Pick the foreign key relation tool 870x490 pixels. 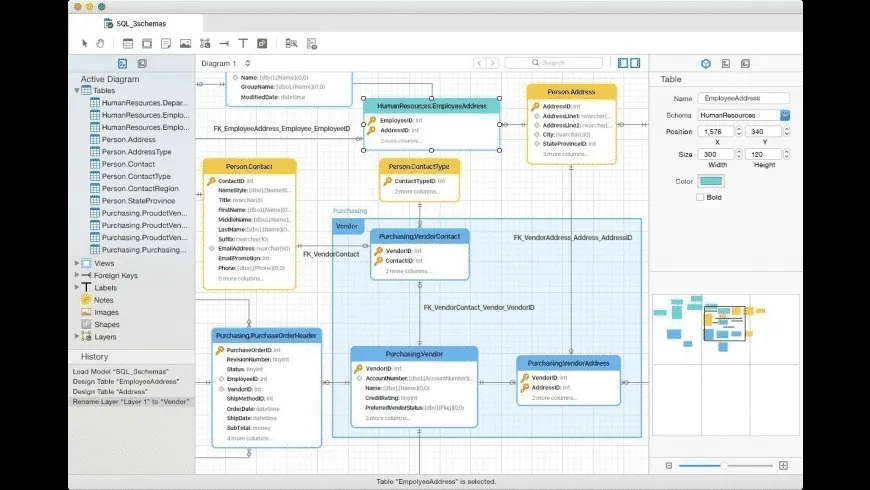point(224,43)
